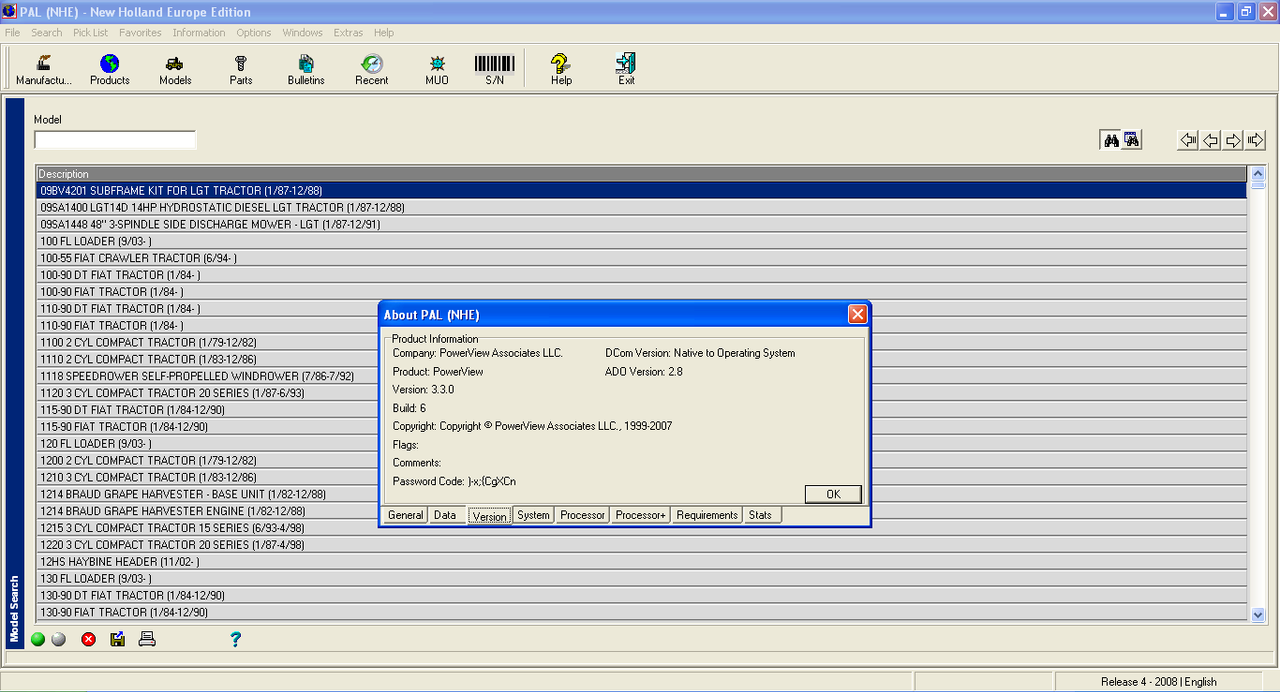Viewport: 1280px width, 692px height.
Task: Select 1118 SPEEDROWER SELF-PROPELLED WINDROWER row
Action: pos(642,376)
